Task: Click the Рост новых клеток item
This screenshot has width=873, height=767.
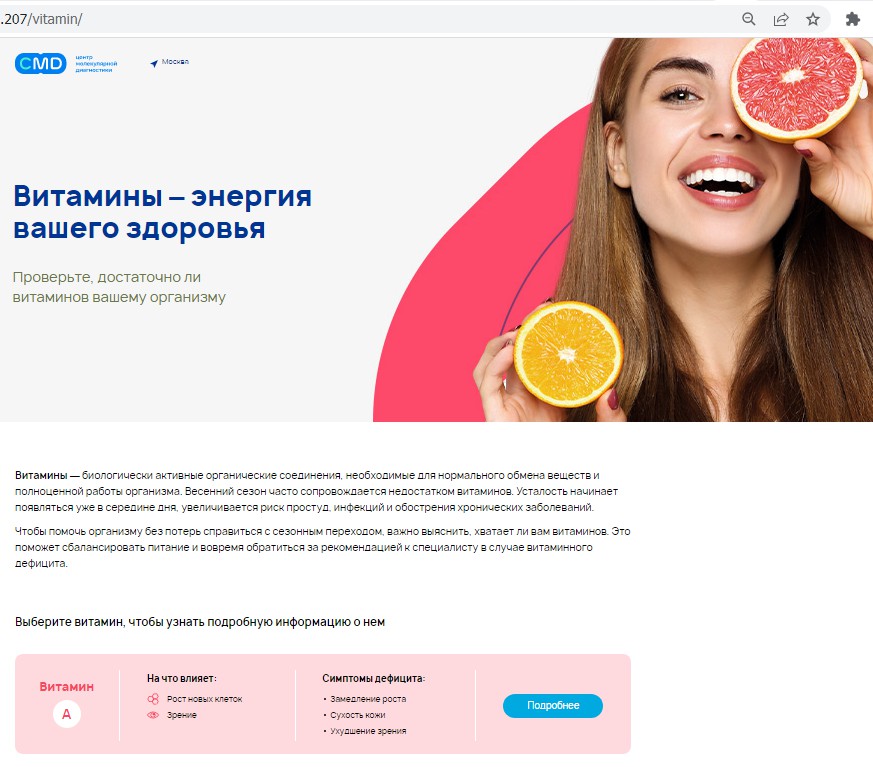Action: [204, 699]
